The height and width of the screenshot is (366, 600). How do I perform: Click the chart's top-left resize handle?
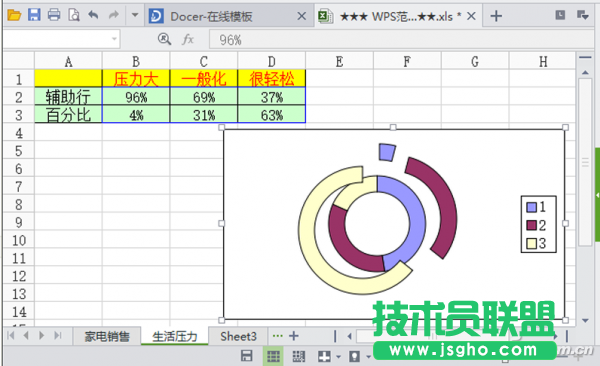[x=222, y=127]
